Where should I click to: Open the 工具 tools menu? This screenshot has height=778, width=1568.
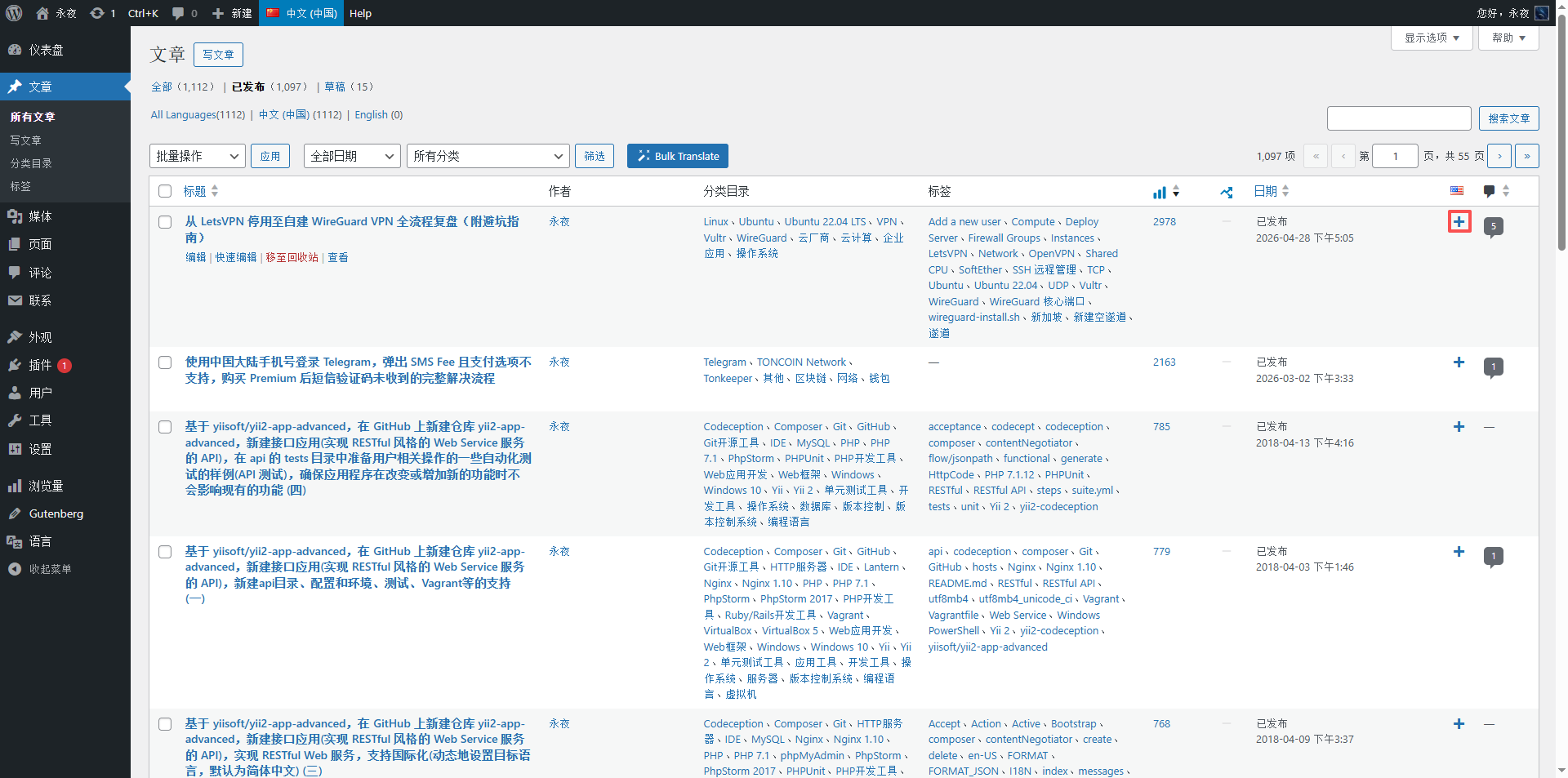point(65,420)
